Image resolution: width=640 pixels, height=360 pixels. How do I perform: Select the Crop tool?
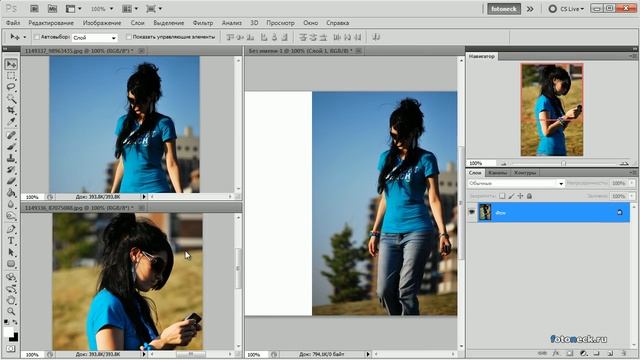click(x=11, y=110)
